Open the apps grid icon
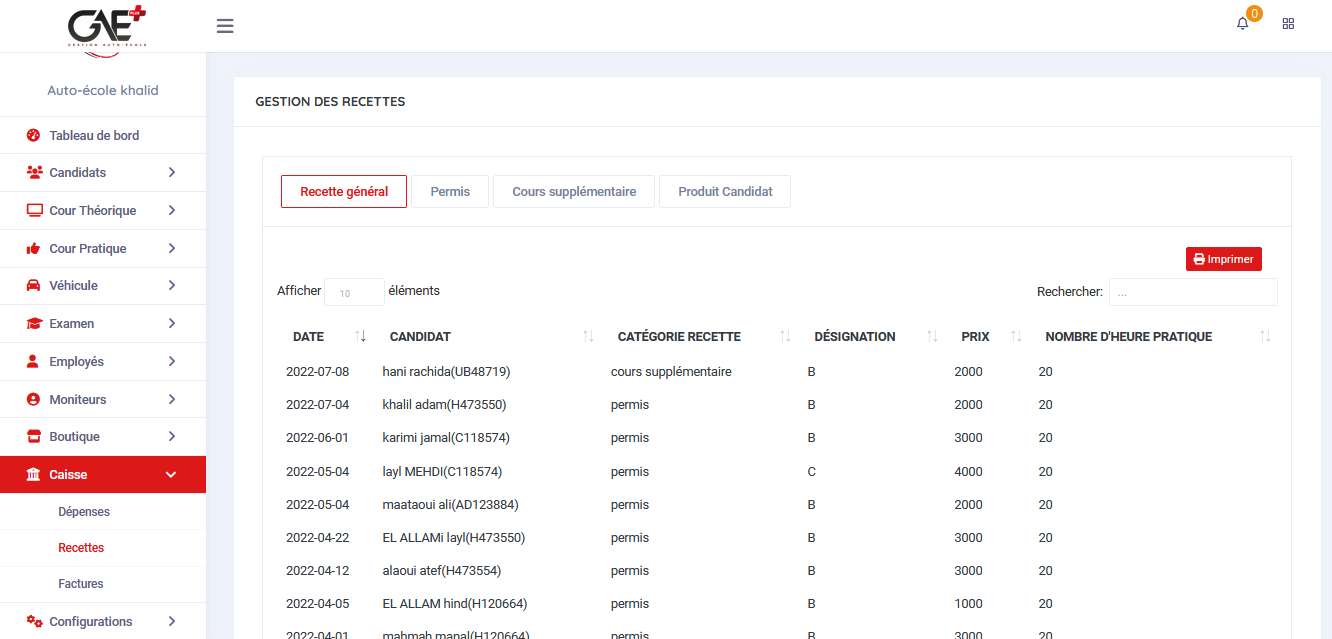Screen dimensions: 1332x639 click(1288, 23)
